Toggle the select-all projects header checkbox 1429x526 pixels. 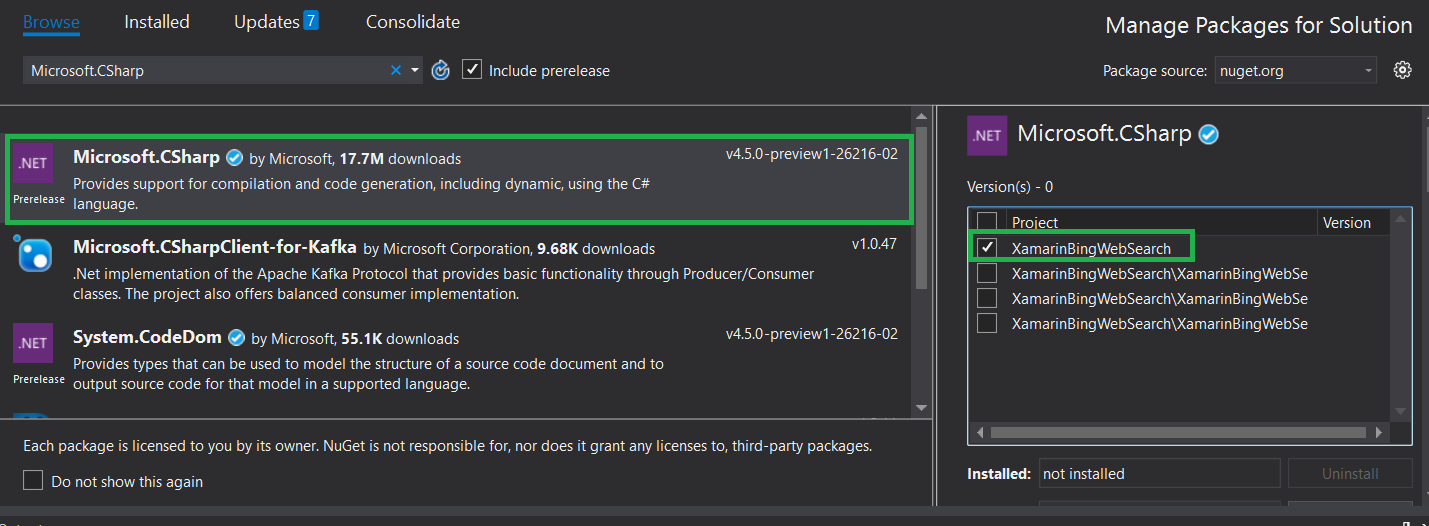click(x=987, y=222)
